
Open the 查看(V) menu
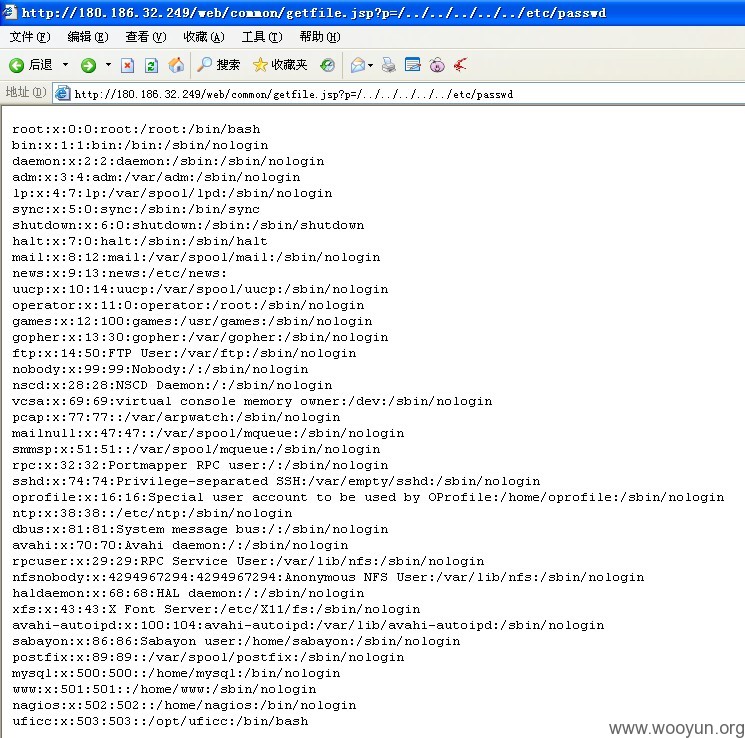click(x=146, y=37)
